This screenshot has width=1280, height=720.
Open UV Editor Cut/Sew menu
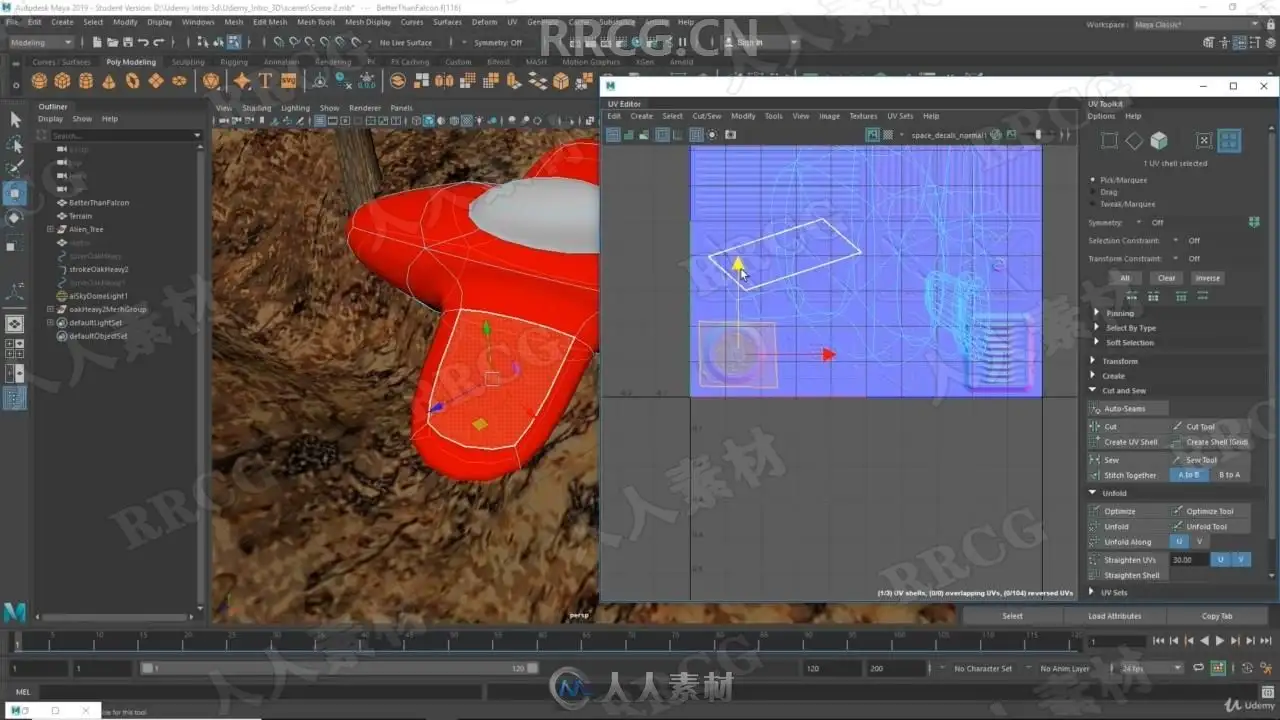707,116
